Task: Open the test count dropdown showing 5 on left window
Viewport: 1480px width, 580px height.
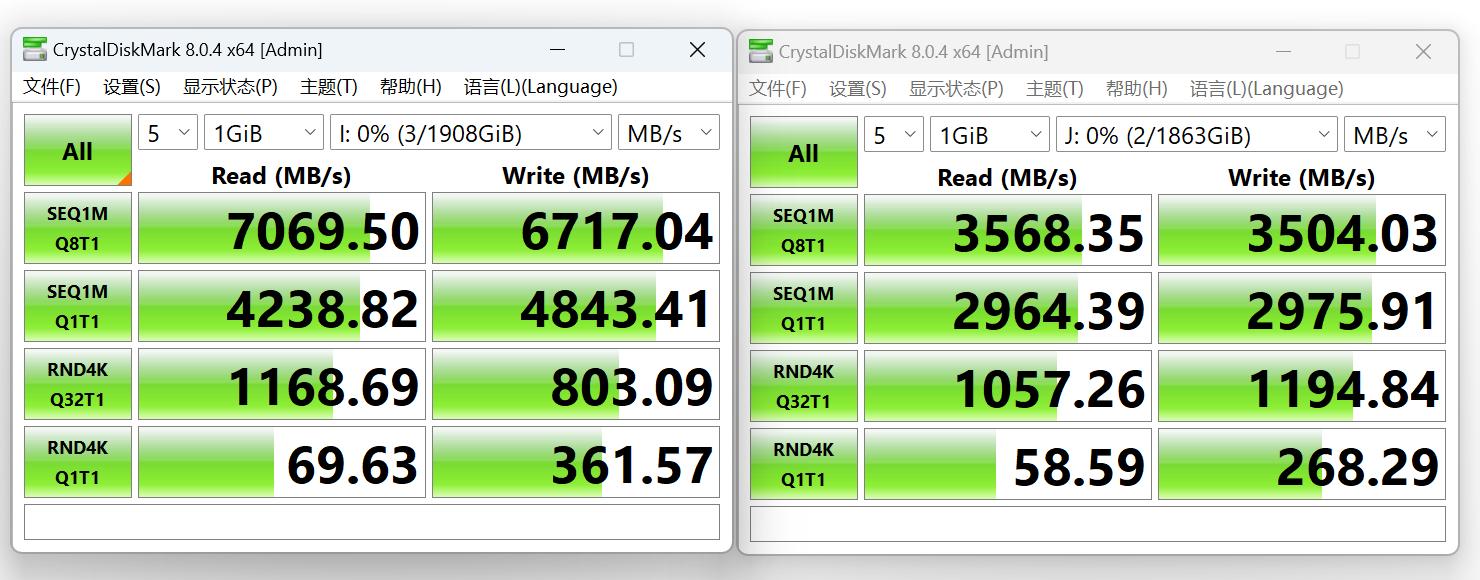Action: (x=166, y=131)
